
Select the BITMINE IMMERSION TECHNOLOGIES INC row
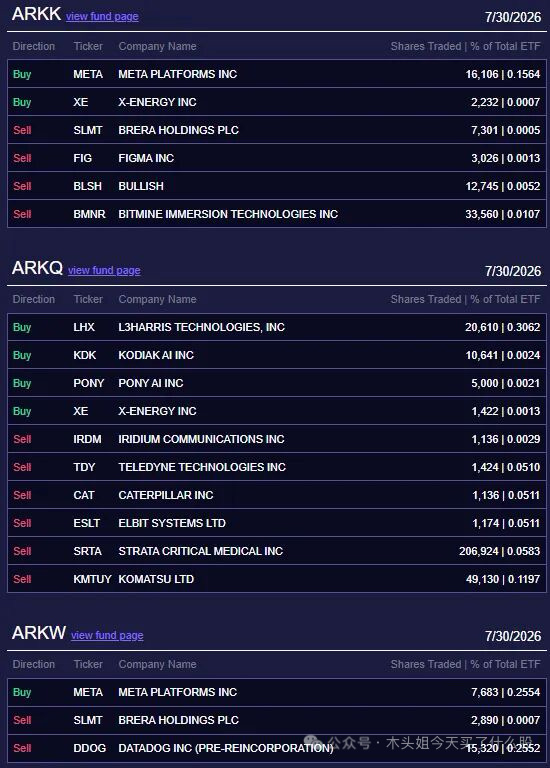point(277,214)
